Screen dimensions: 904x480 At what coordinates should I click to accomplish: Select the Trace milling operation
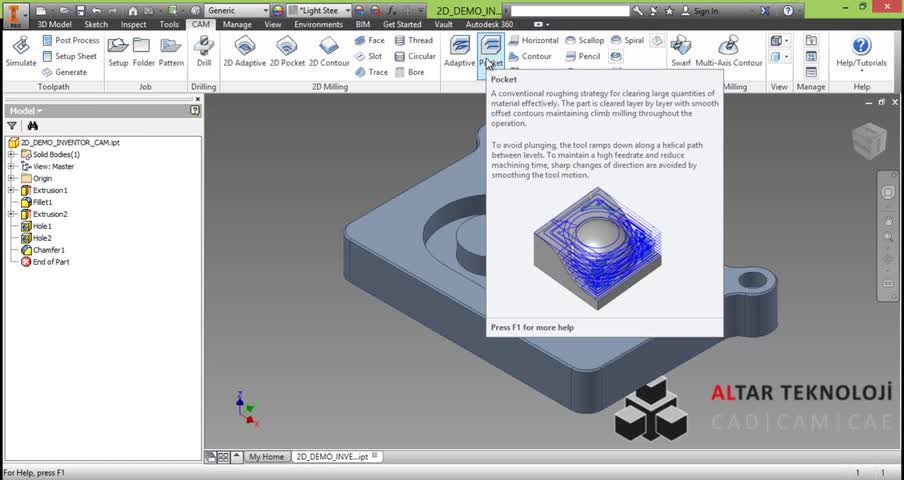(x=371, y=72)
